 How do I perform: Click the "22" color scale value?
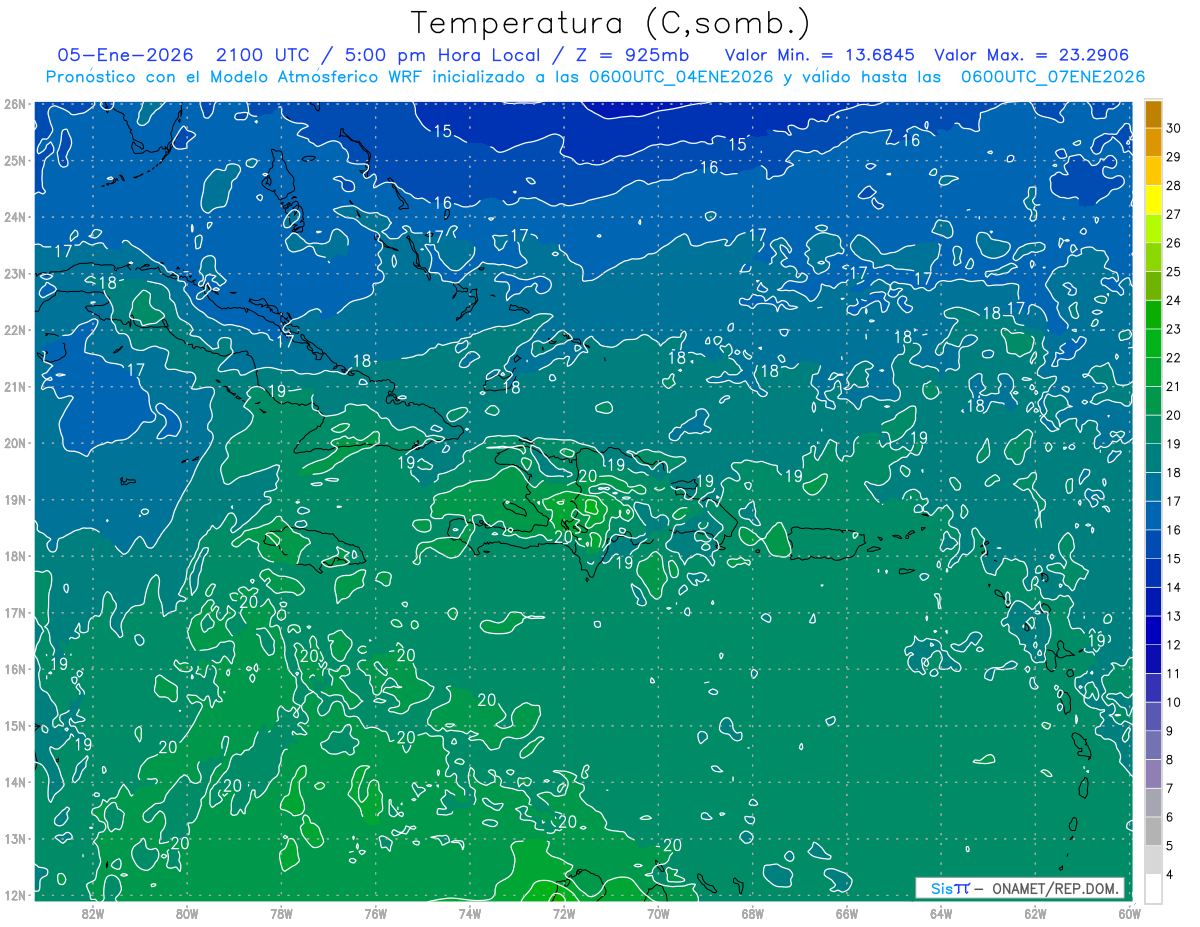coord(1174,358)
